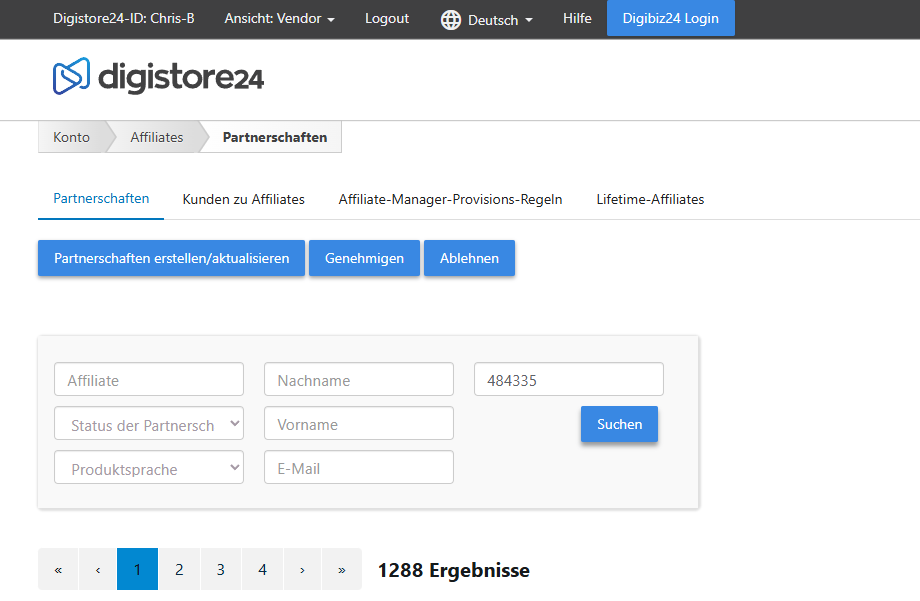Go to next page with › icon
The width and height of the screenshot is (920, 601).
click(302, 570)
